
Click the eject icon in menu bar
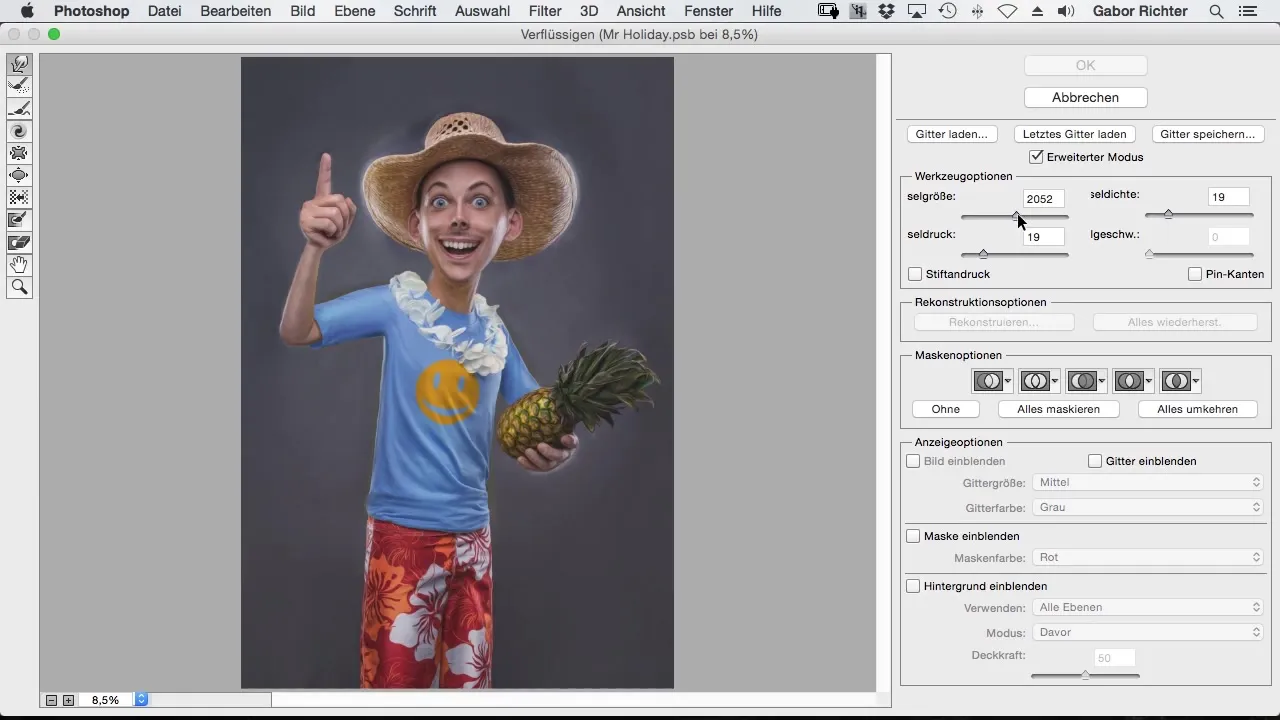point(1037,12)
